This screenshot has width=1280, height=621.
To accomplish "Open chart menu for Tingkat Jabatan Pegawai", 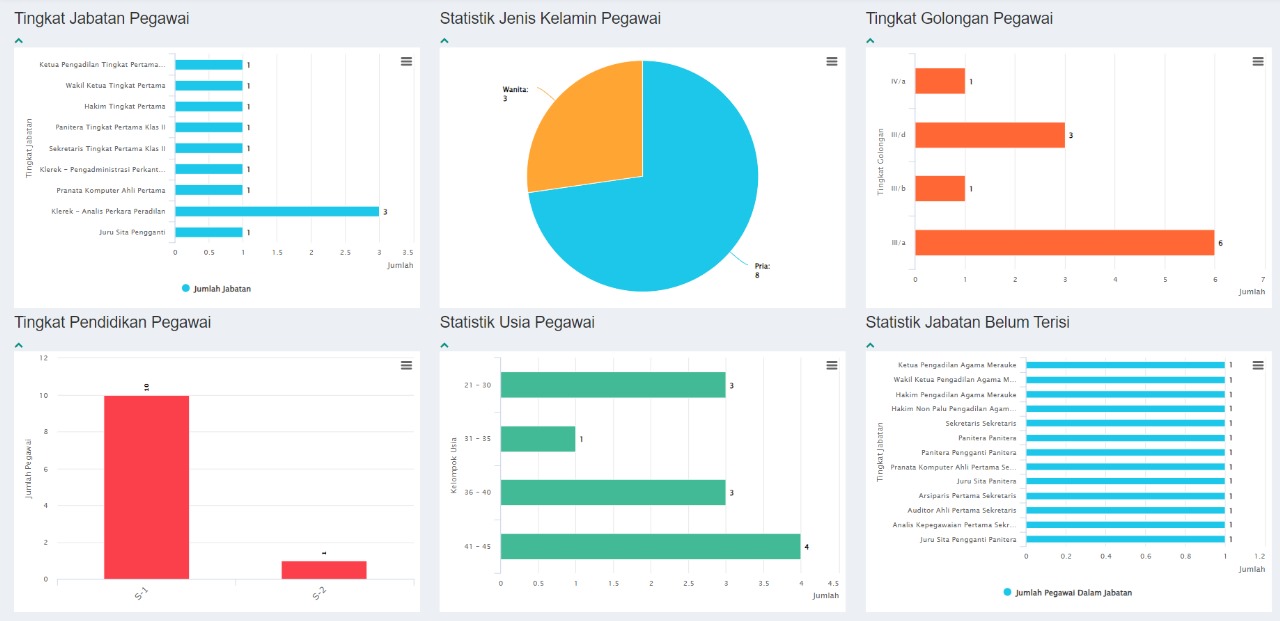I will tap(406, 62).
